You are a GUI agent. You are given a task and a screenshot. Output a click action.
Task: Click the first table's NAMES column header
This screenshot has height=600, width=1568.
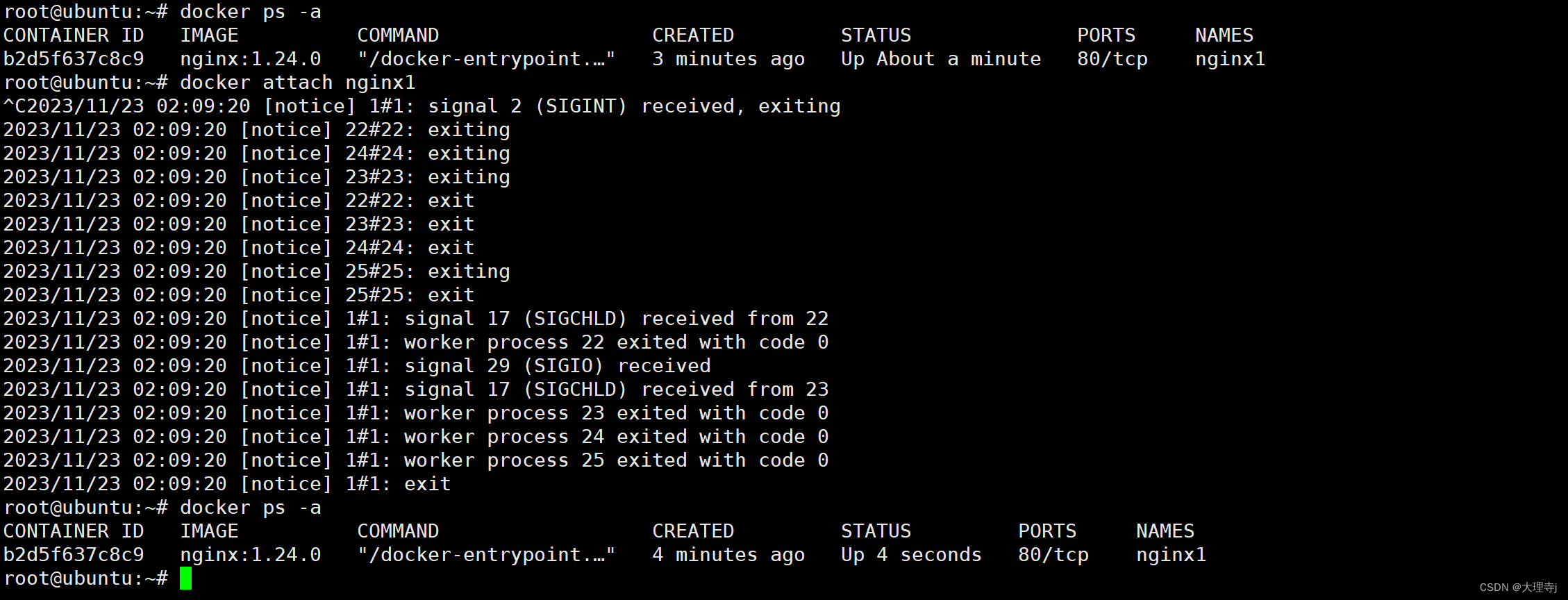coord(1224,35)
